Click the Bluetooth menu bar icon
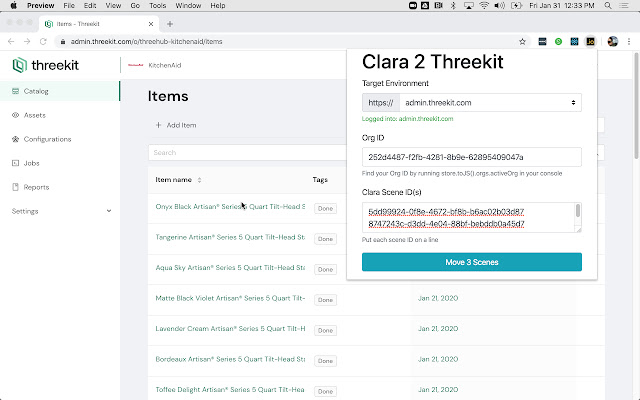The width and height of the screenshot is (640, 400). click(453, 5)
